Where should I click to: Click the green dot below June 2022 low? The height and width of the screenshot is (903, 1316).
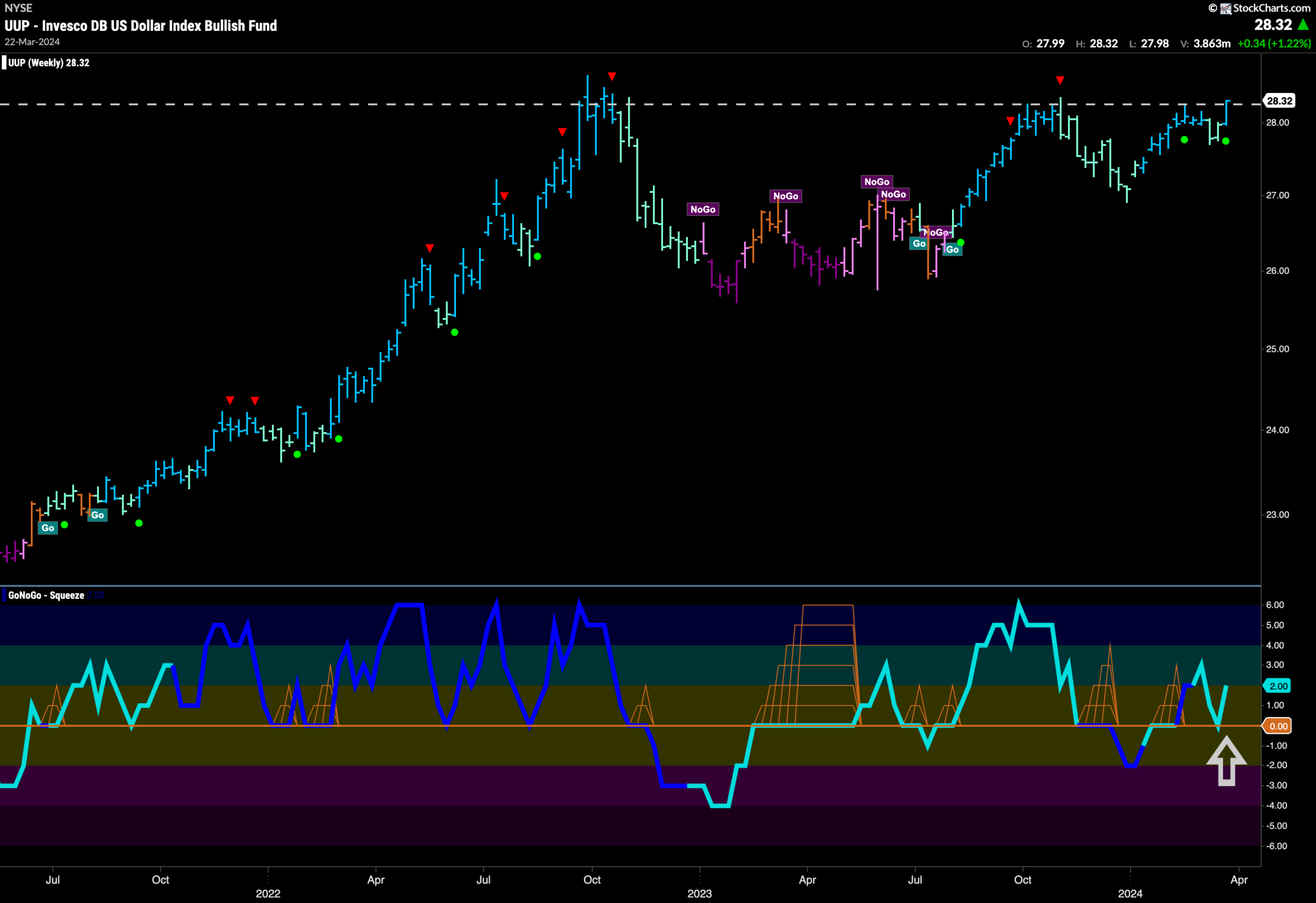tap(454, 333)
